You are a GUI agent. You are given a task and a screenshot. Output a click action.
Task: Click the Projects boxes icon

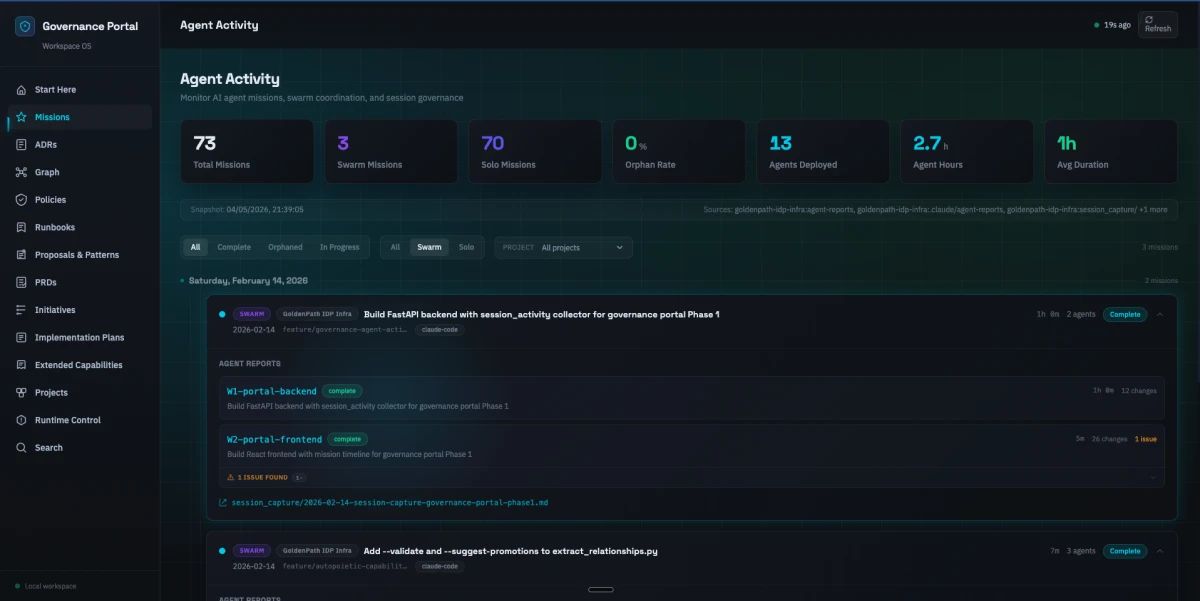pyautogui.click(x=21, y=392)
